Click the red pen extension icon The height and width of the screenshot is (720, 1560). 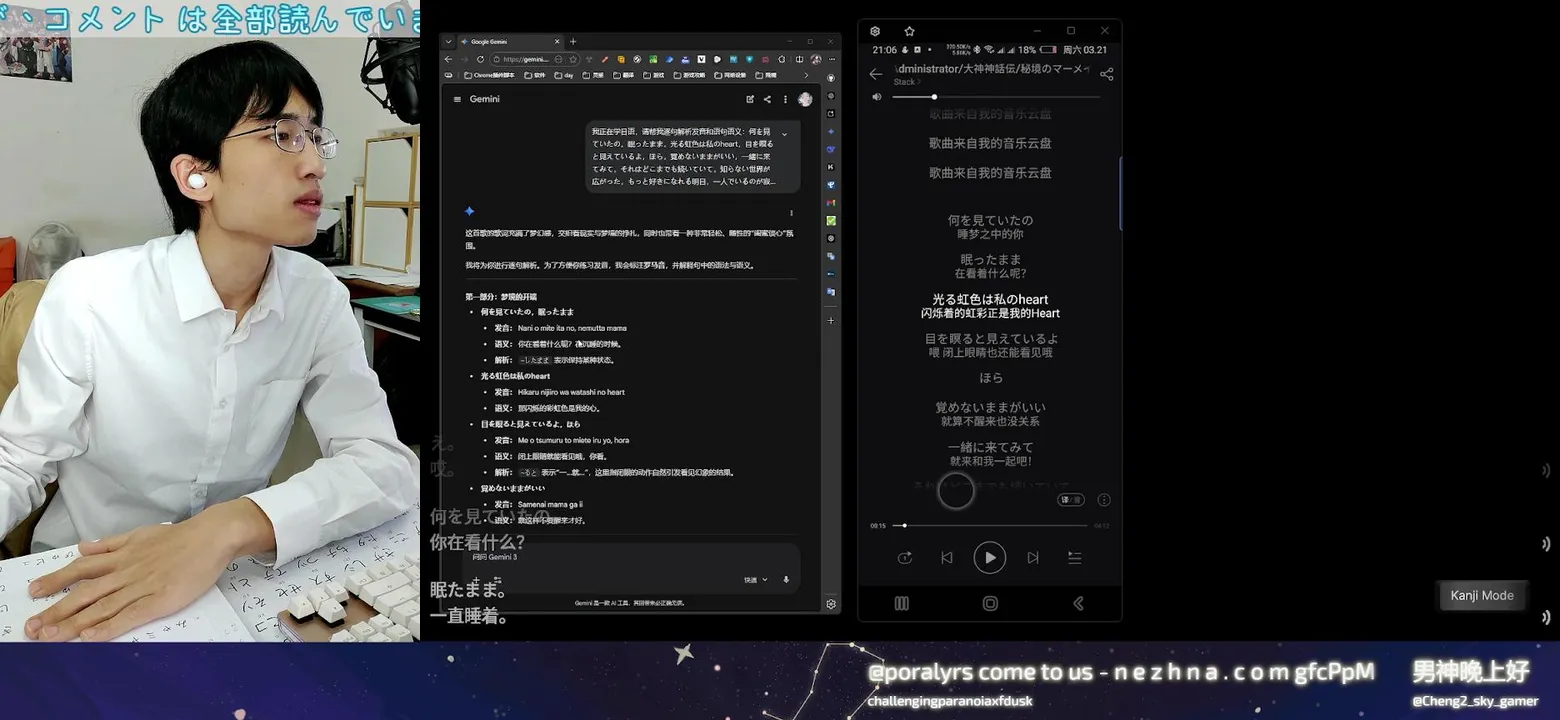pos(605,59)
